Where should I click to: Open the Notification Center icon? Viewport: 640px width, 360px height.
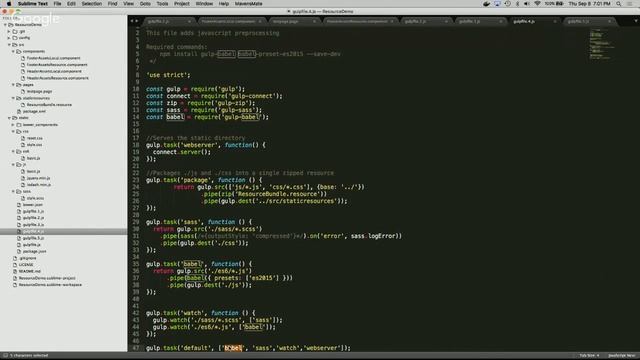[x=630, y=4]
